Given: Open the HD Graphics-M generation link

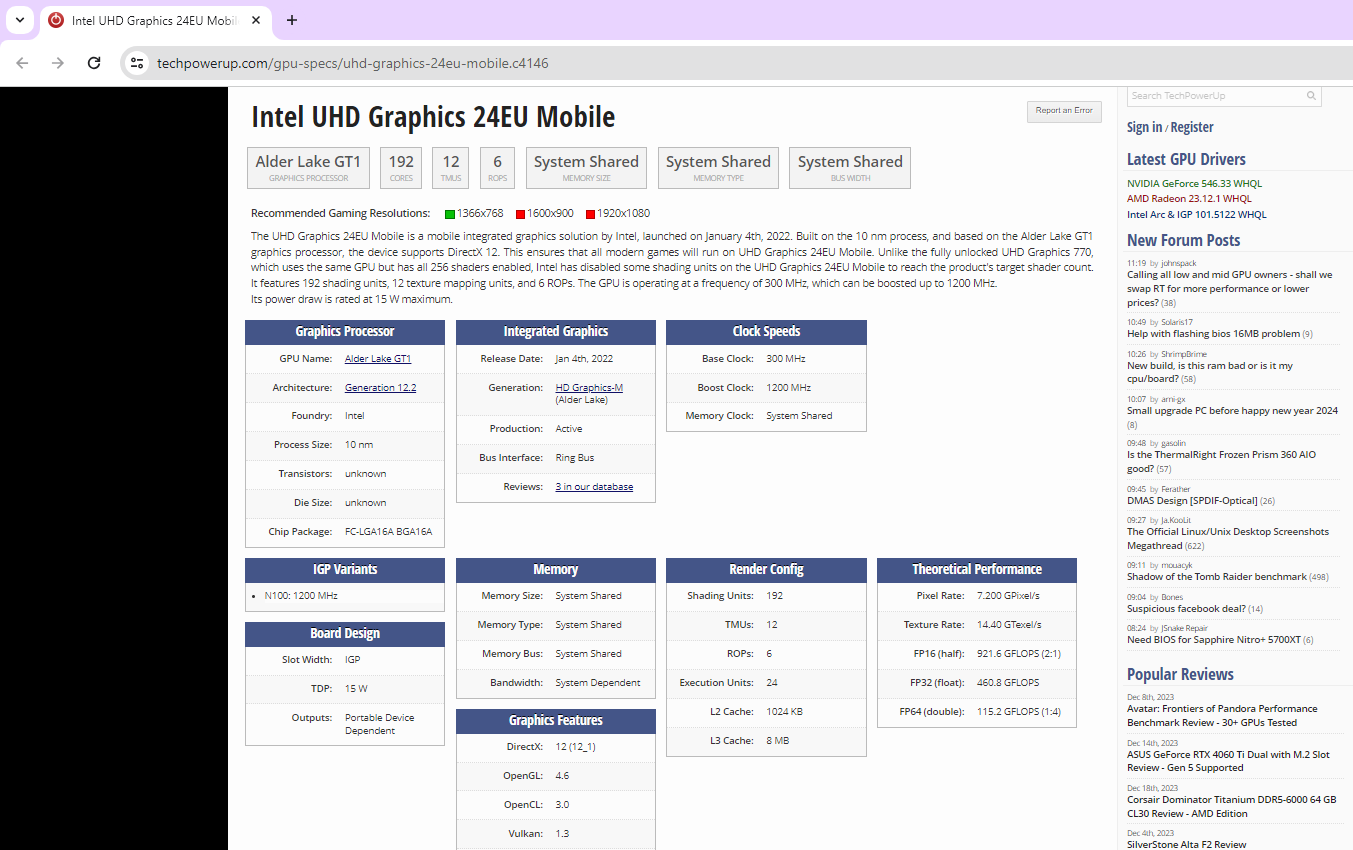Looking at the screenshot, I should [x=589, y=387].
